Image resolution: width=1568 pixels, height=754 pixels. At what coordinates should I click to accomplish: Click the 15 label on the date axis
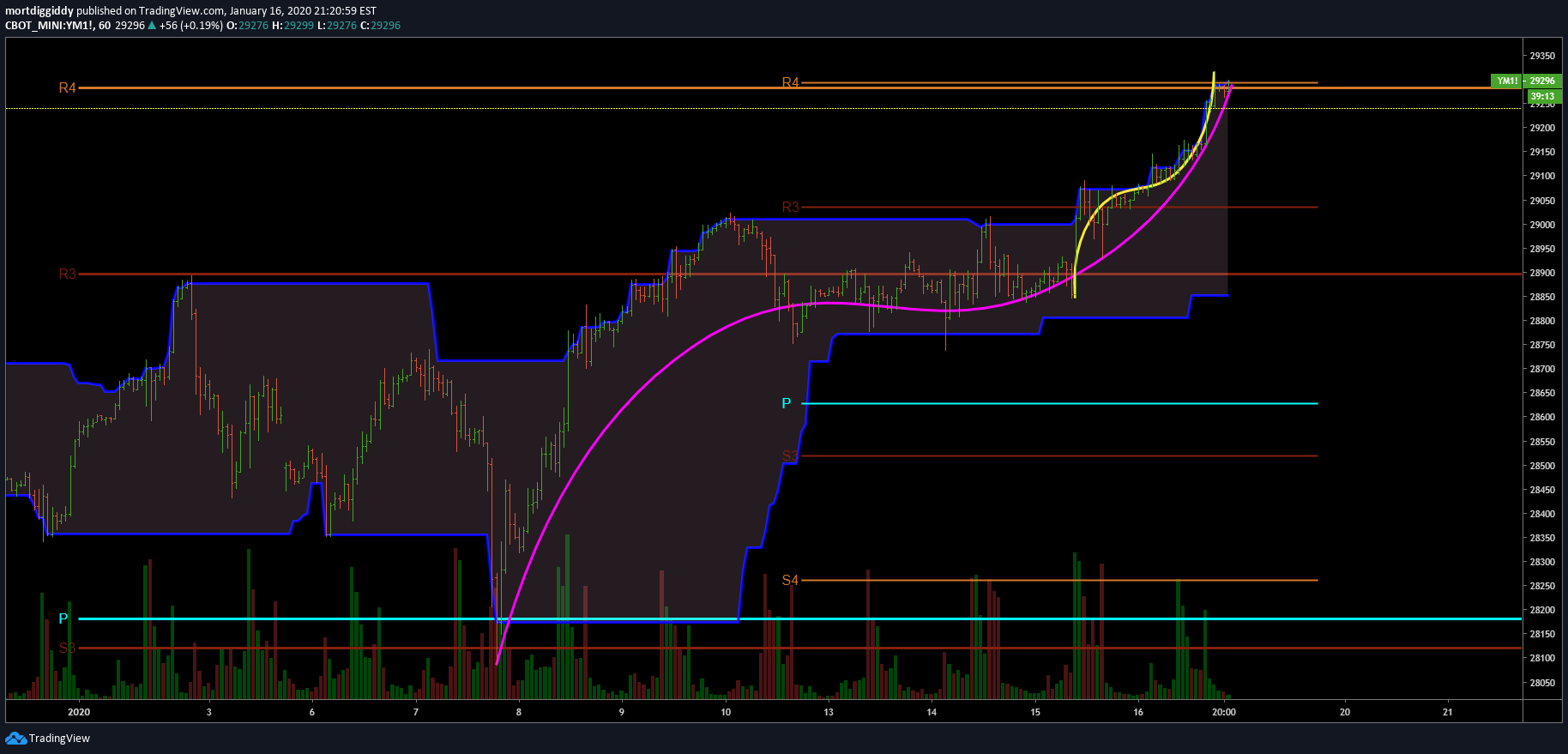click(x=1035, y=712)
